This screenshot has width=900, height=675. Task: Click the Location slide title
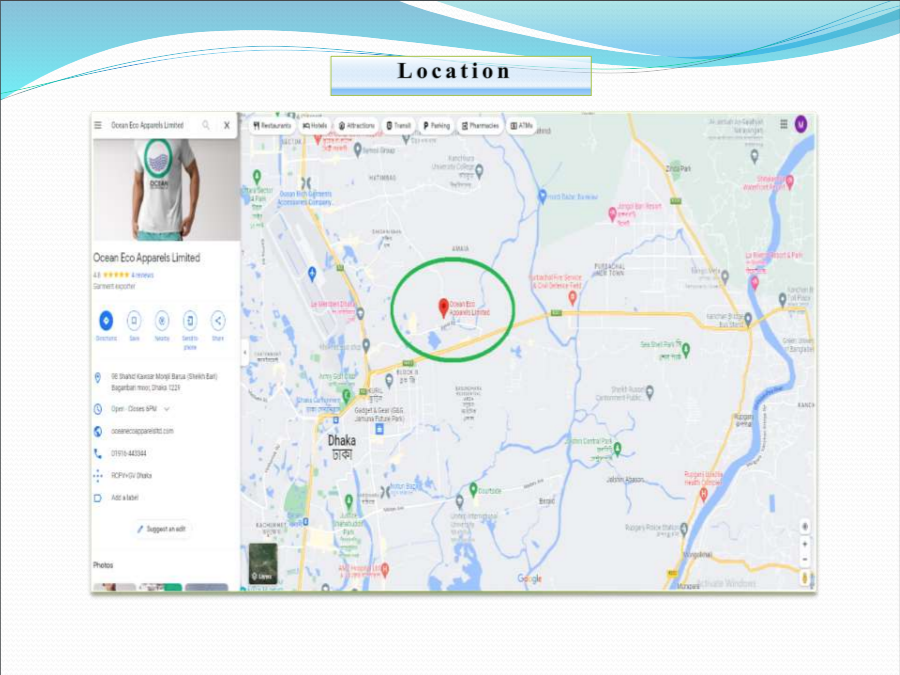(x=453, y=71)
